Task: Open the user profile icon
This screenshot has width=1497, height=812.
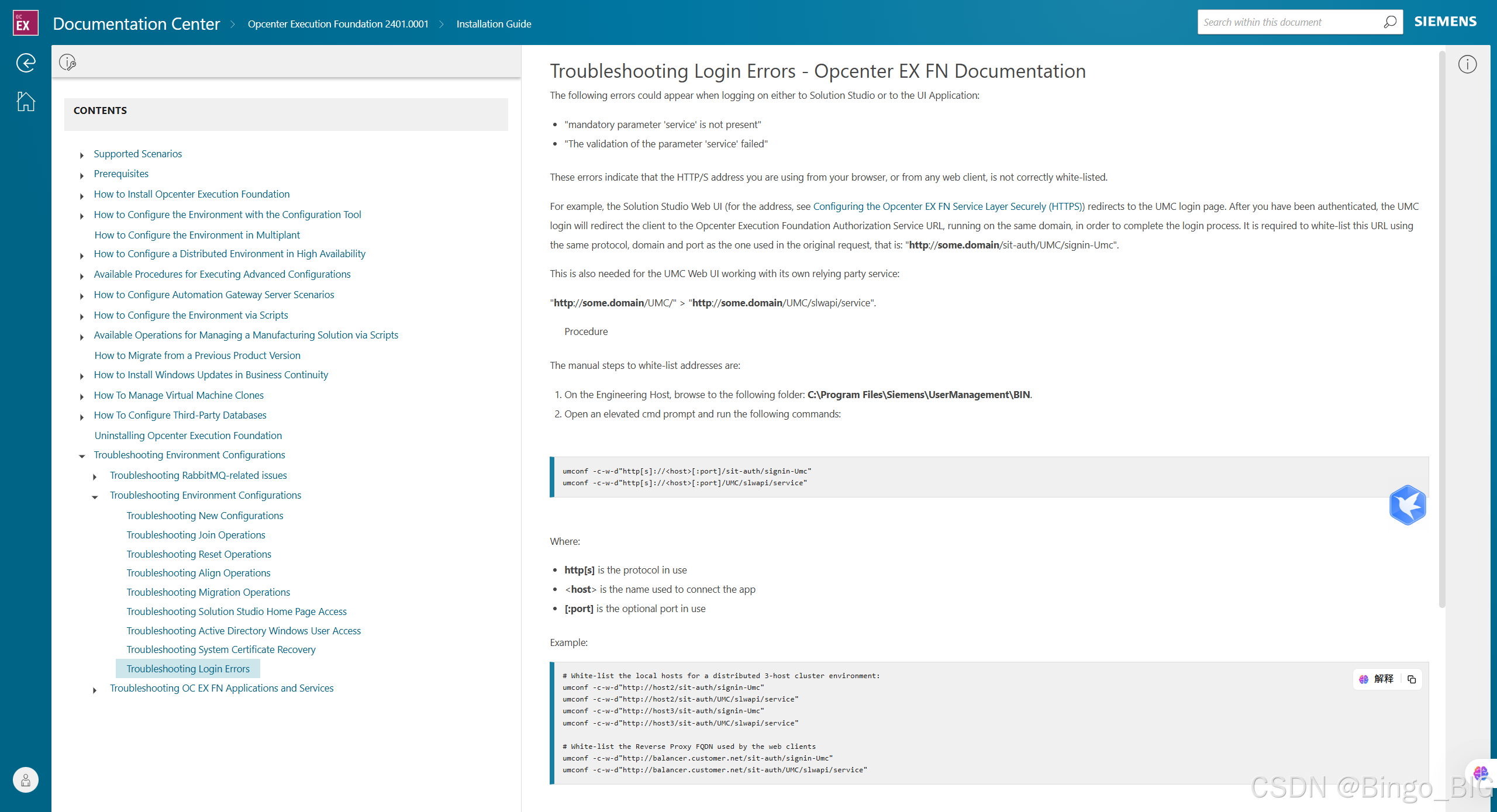Action: point(26,779)
